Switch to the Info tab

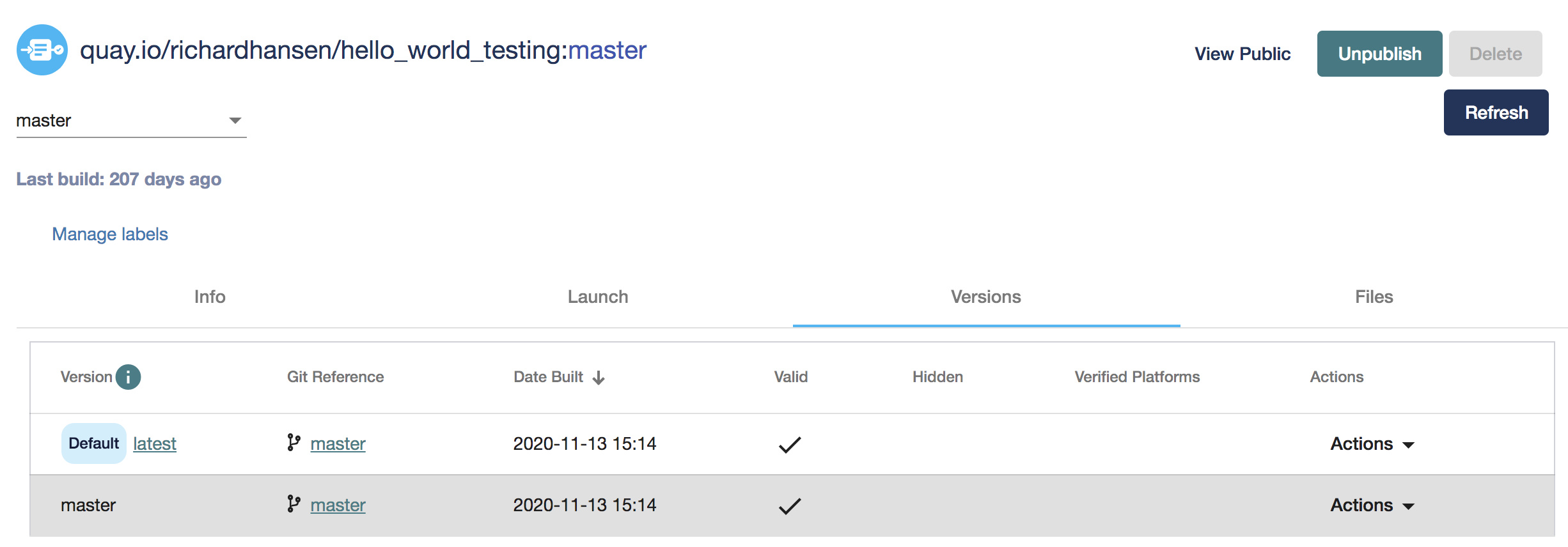pos(210,297)
